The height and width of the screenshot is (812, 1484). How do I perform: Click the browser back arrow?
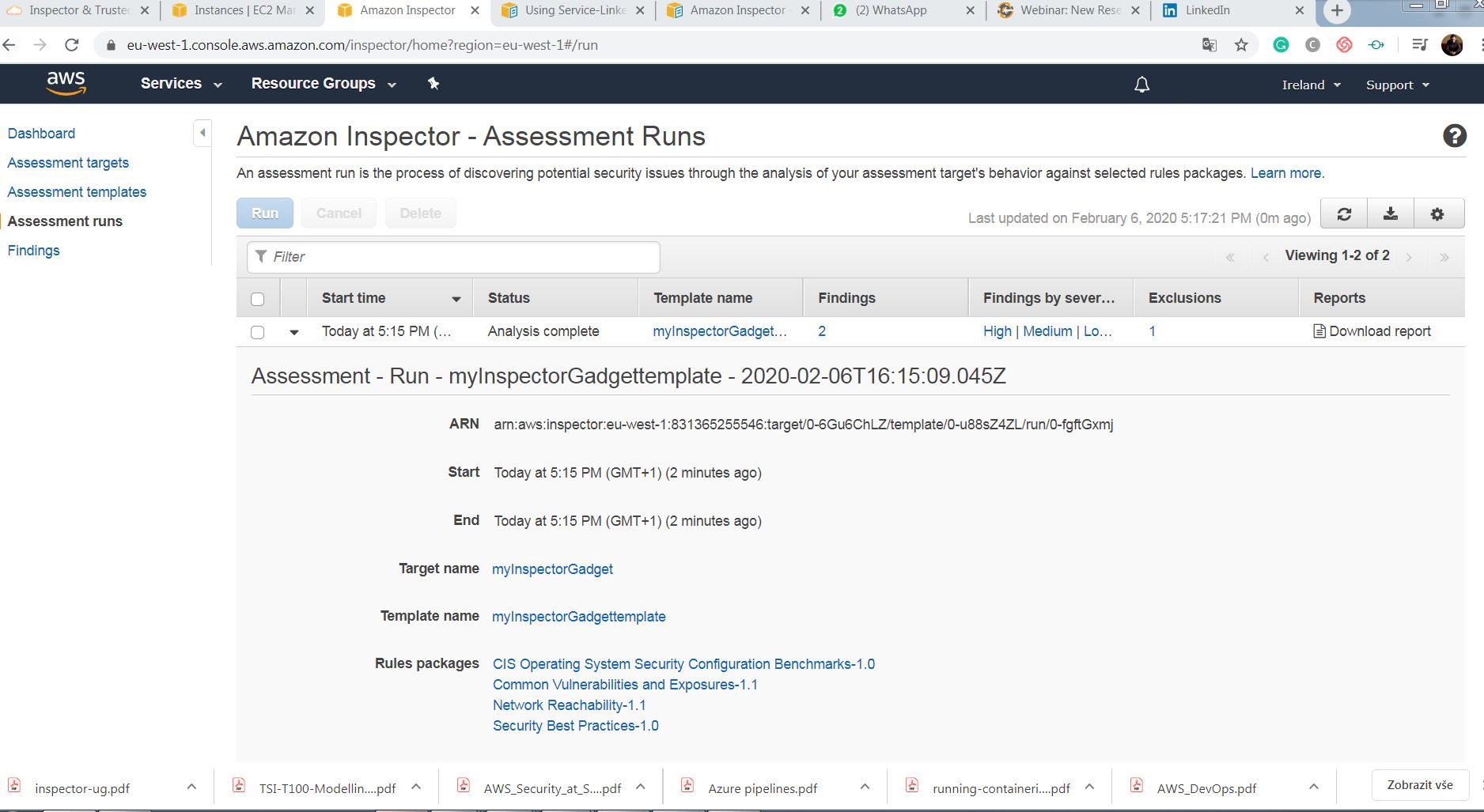point(9,45)
